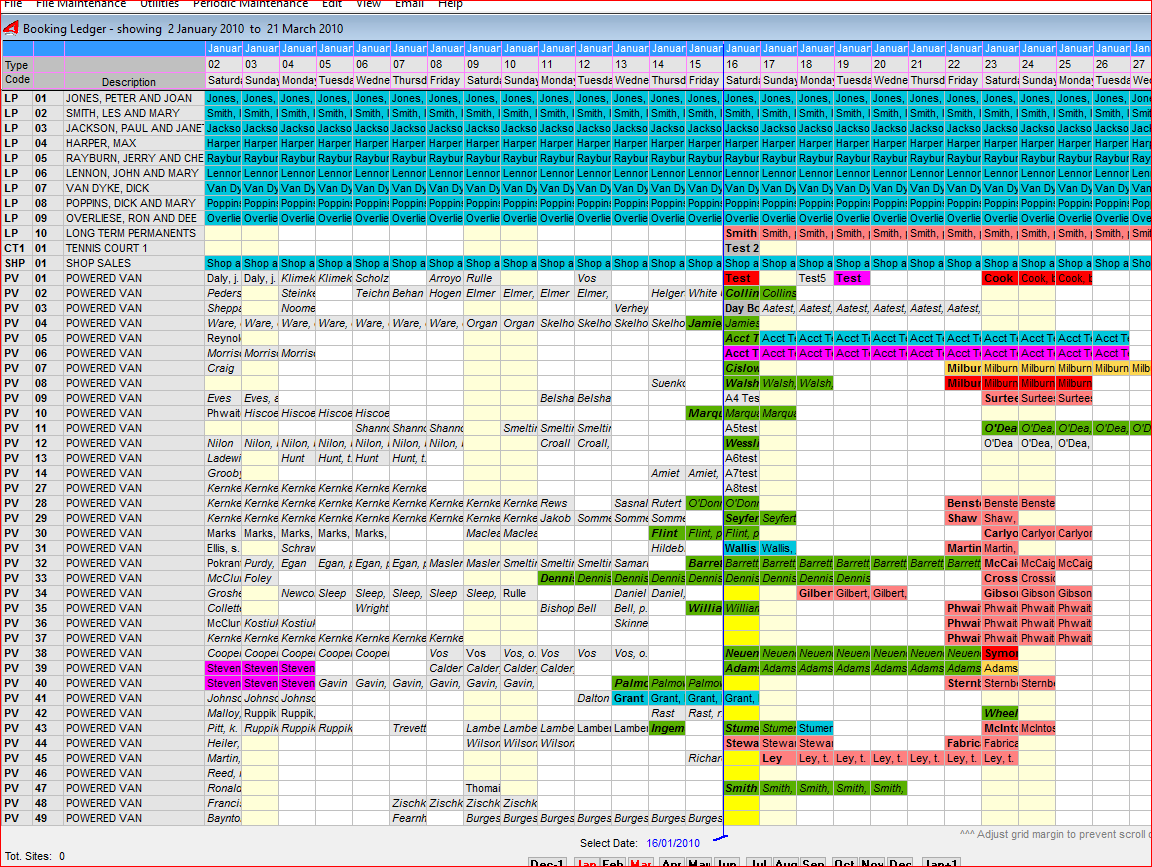Open the Utilities menu
Screen dimensions: 1152x867
[159, 4]
